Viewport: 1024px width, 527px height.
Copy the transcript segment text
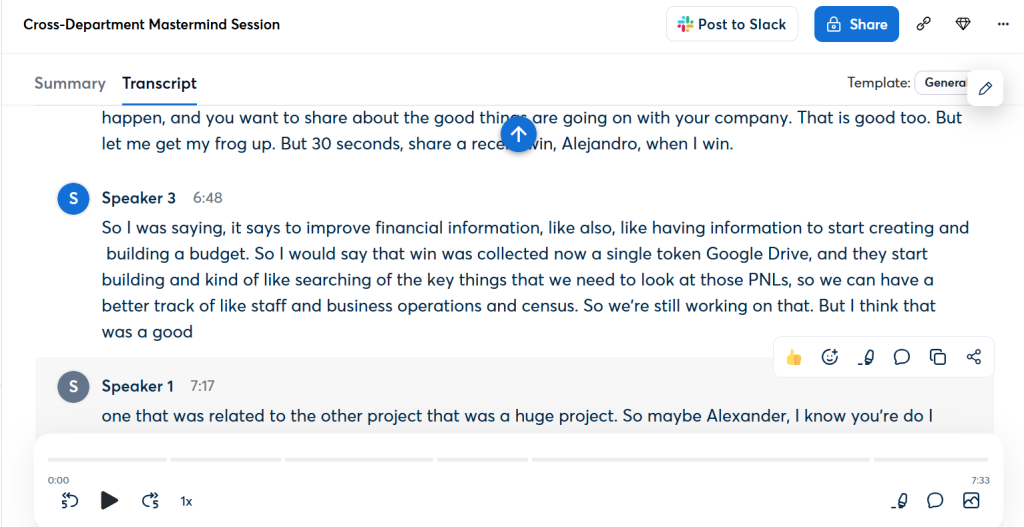(938, 357)
